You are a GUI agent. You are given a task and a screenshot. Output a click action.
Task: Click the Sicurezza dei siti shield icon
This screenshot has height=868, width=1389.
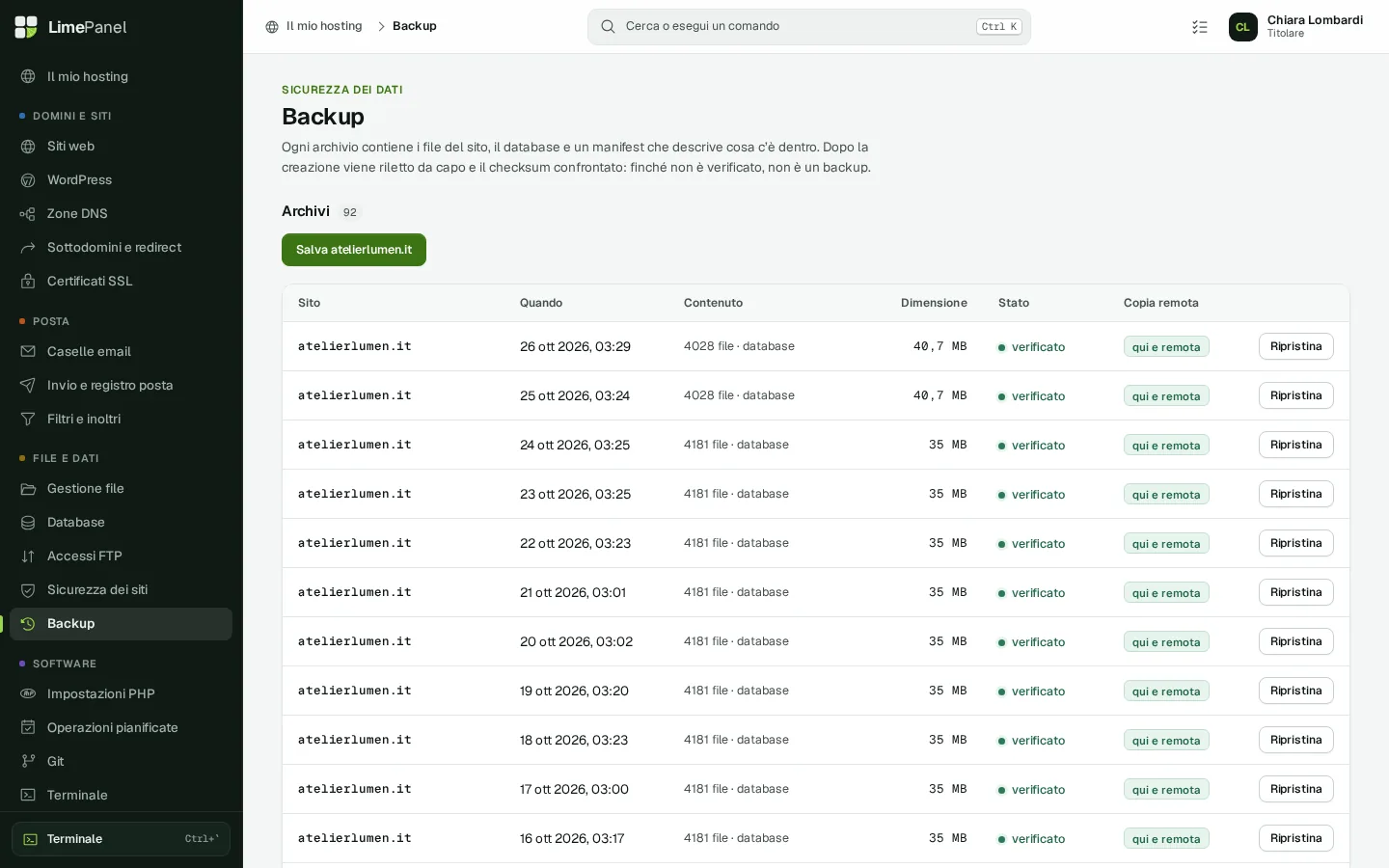pyautogui.click(x=28, y=590)
